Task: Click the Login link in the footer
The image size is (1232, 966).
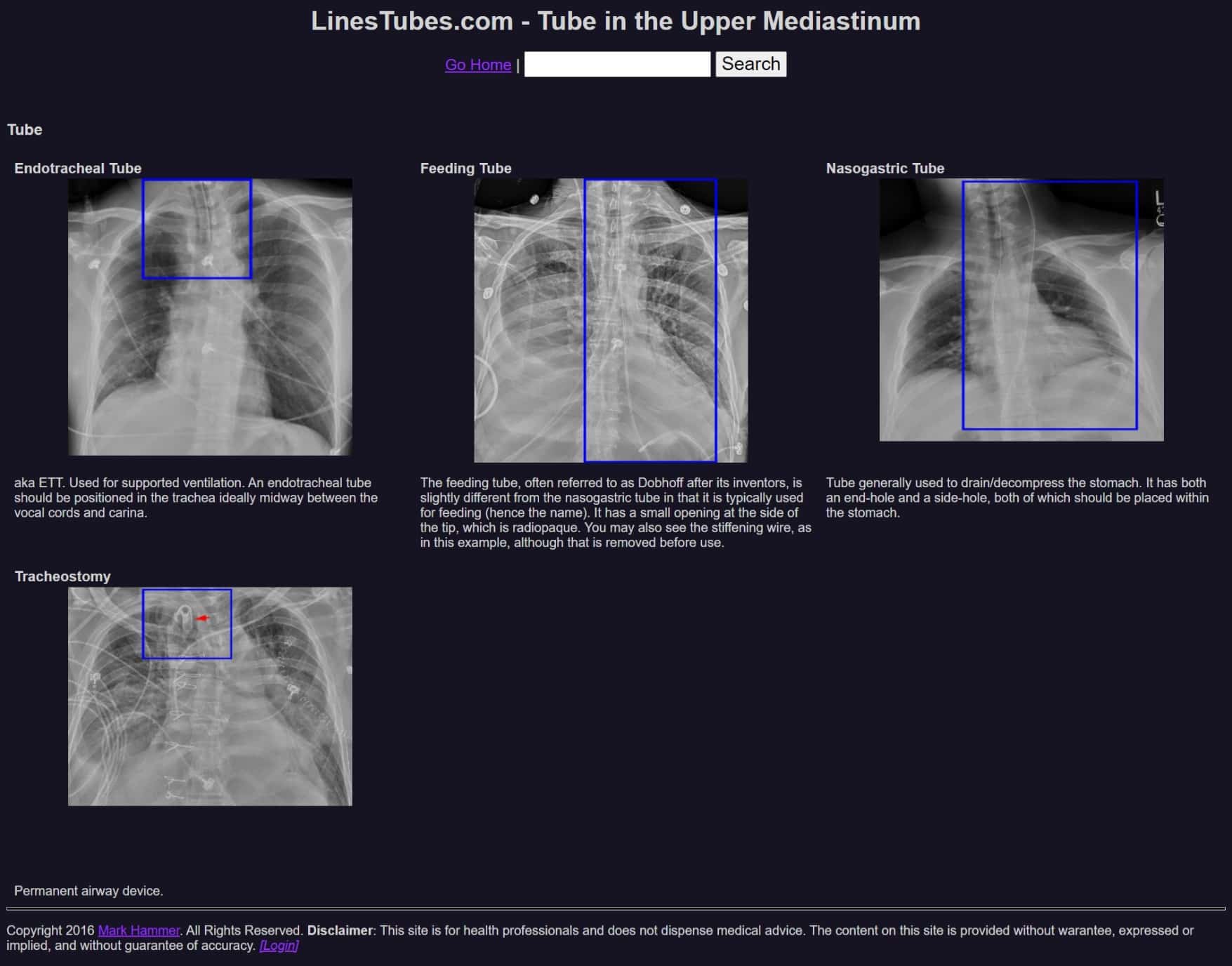Action: pyautogui.click(x=279, y=946)
